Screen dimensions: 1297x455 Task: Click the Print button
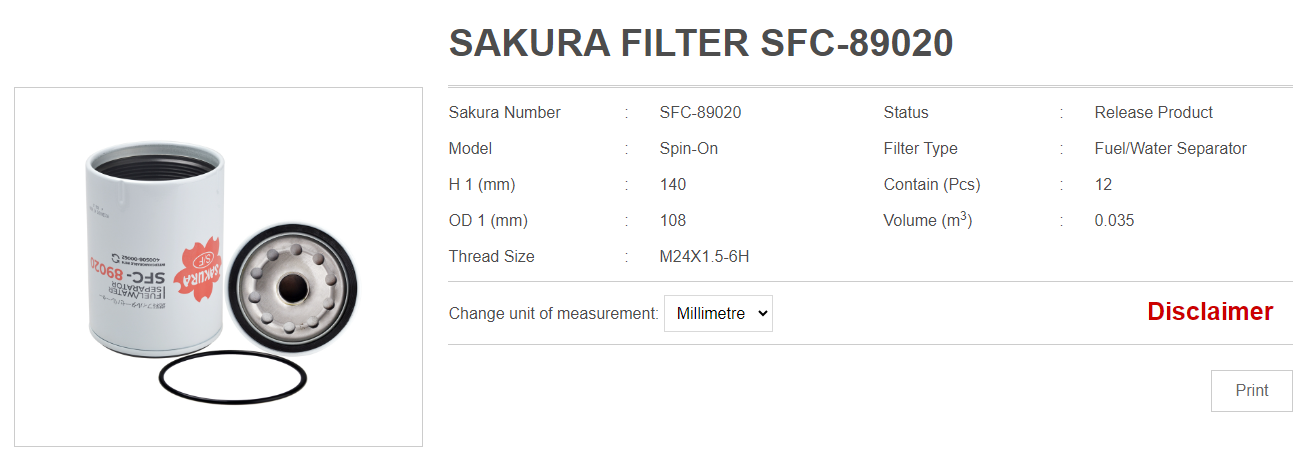1251,391
